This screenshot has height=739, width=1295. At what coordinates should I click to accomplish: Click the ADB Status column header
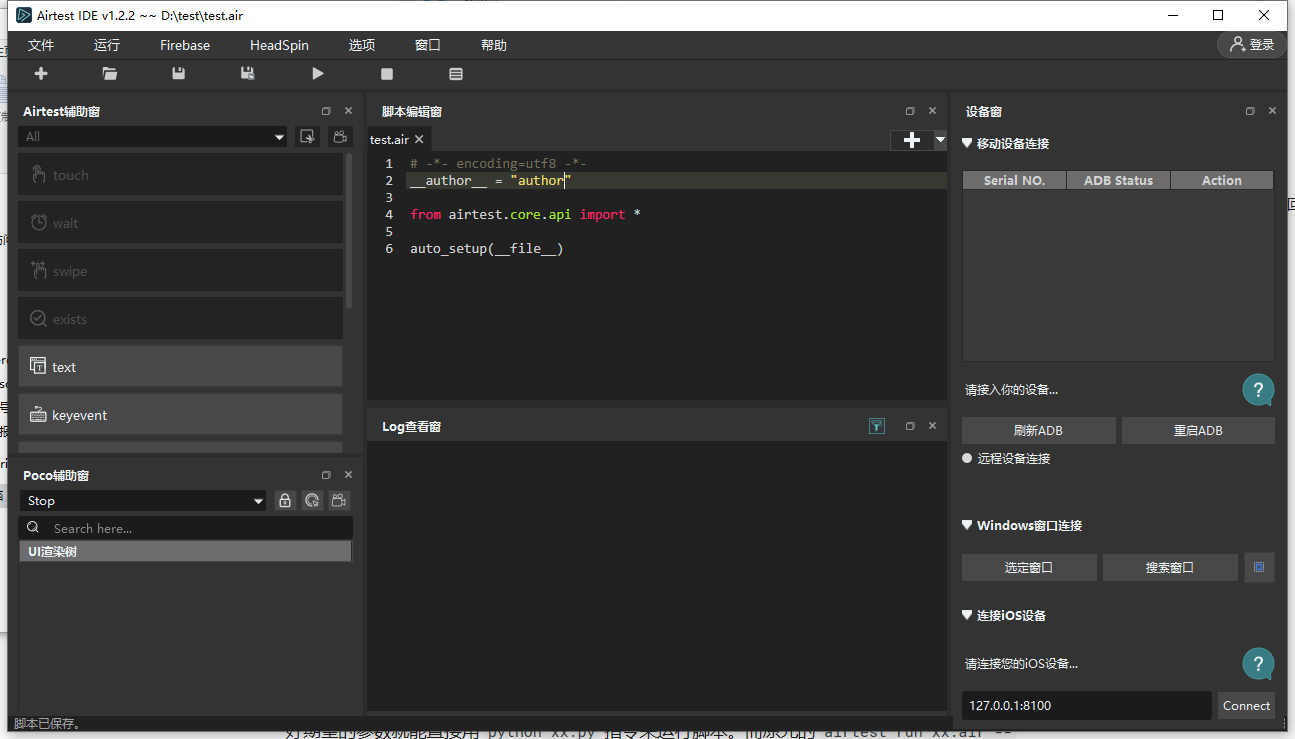click(x=1118, y=181)
